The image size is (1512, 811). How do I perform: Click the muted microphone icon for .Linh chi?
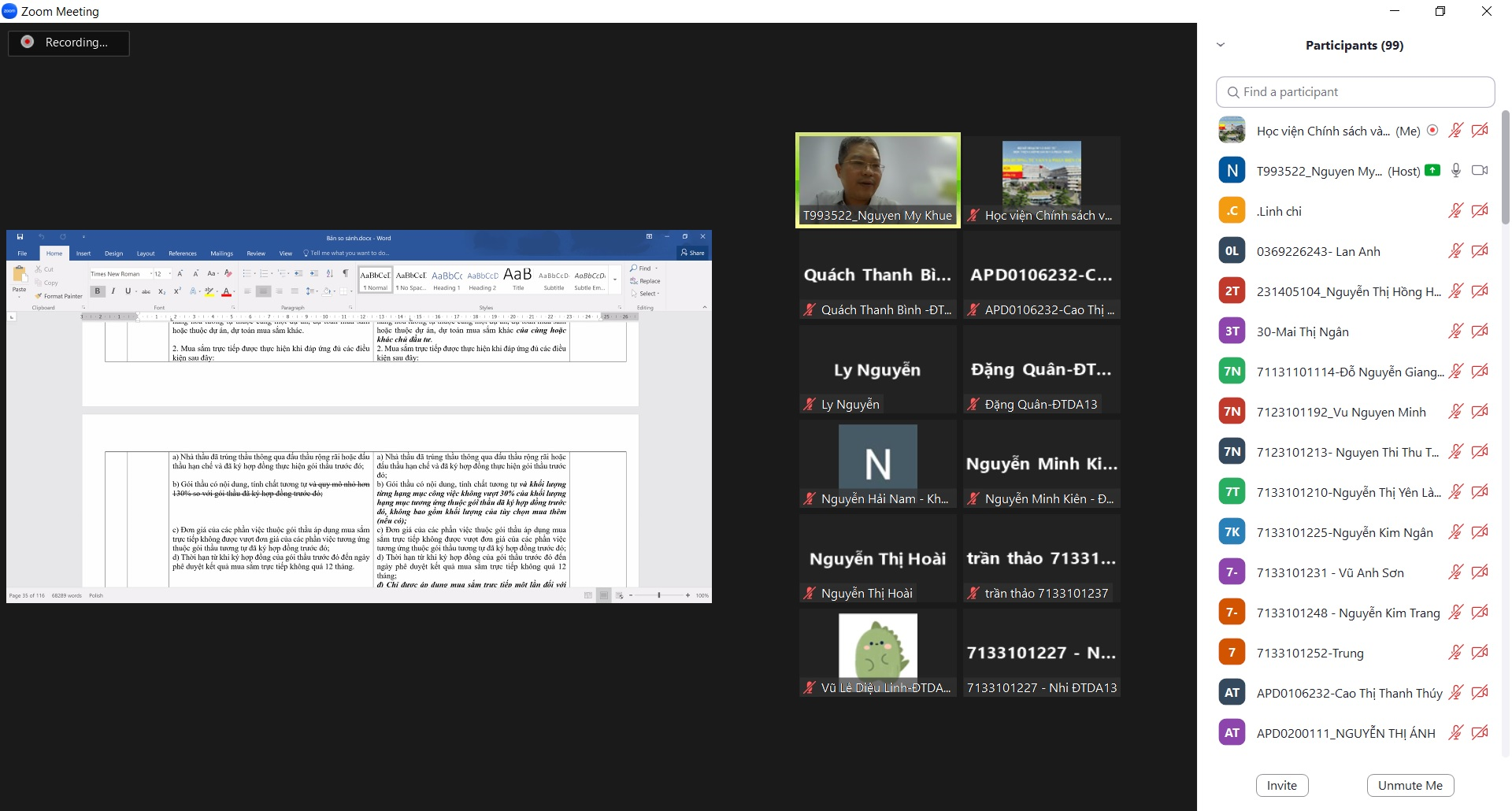1455,211
